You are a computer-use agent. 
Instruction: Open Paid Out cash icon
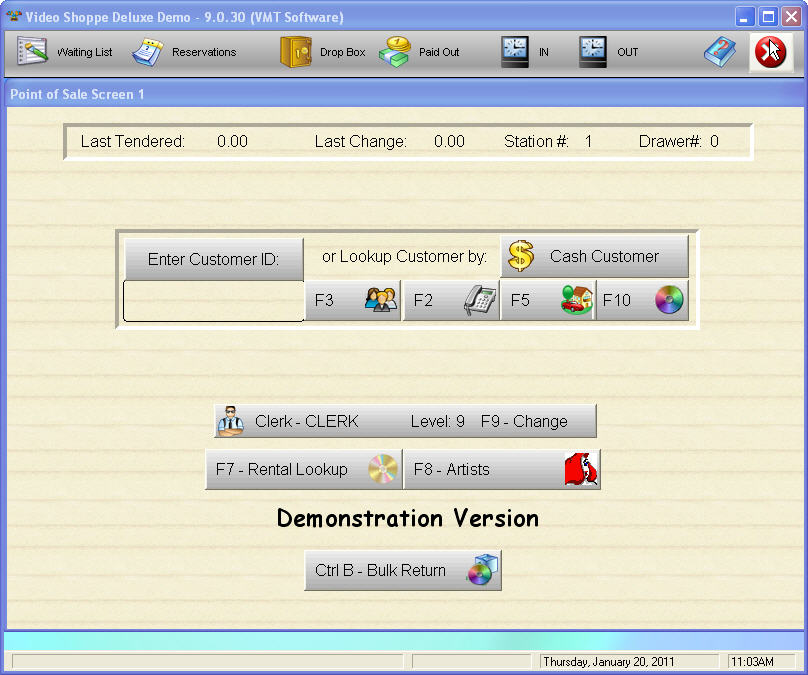[x=395, y=52]
